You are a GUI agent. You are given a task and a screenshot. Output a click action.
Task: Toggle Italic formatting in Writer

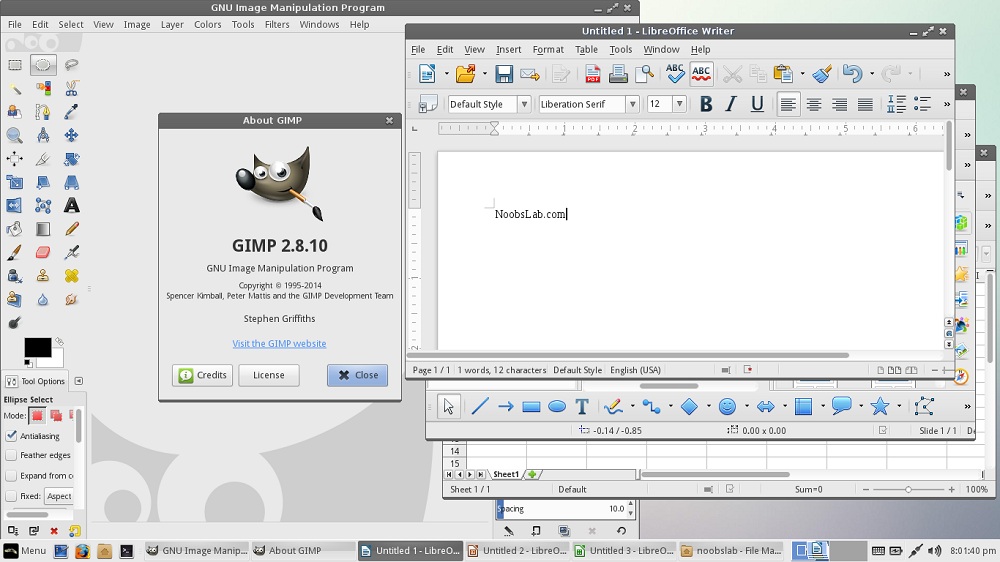[x=731, y=104]
